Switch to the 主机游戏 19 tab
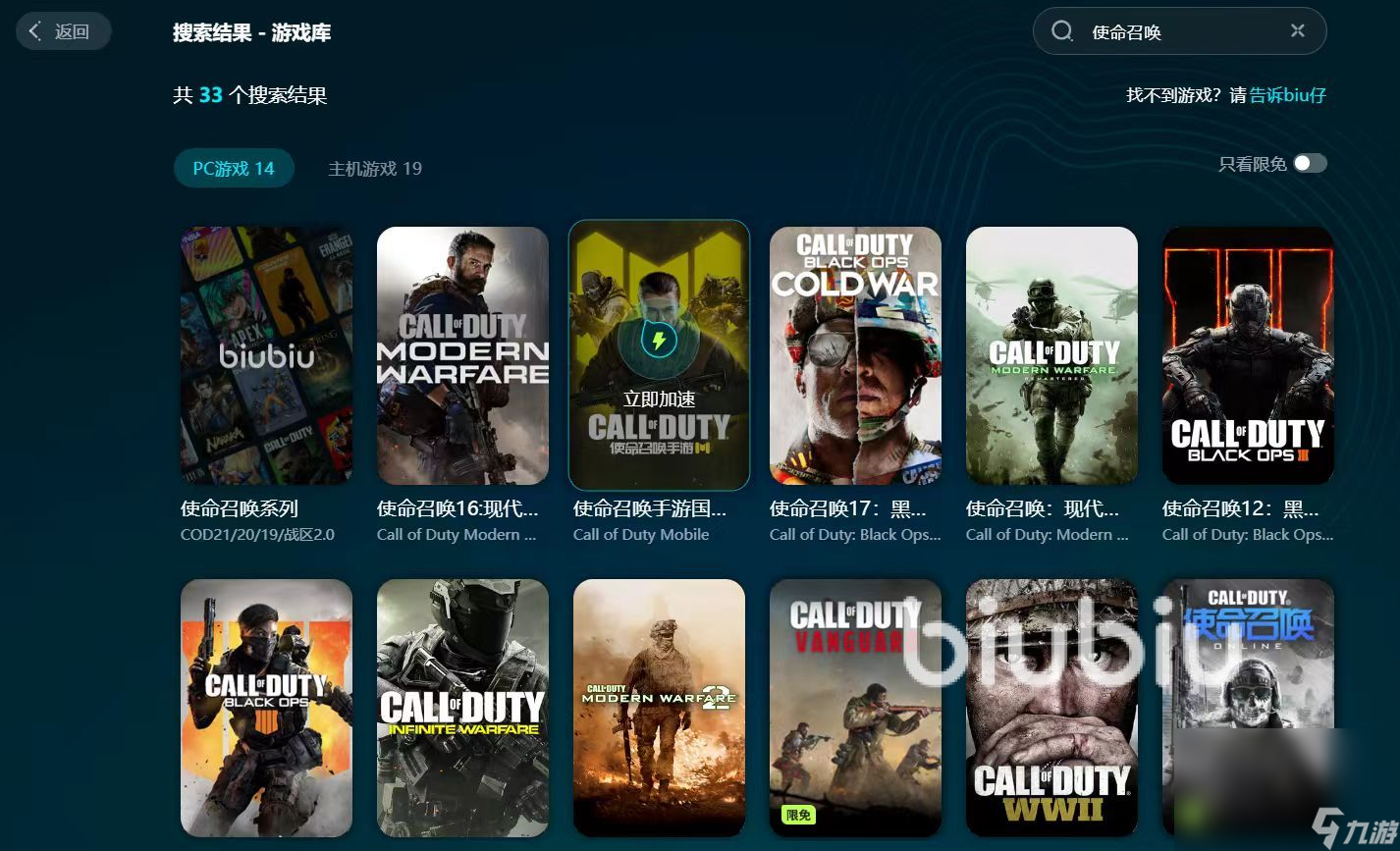 coord(374,169)
